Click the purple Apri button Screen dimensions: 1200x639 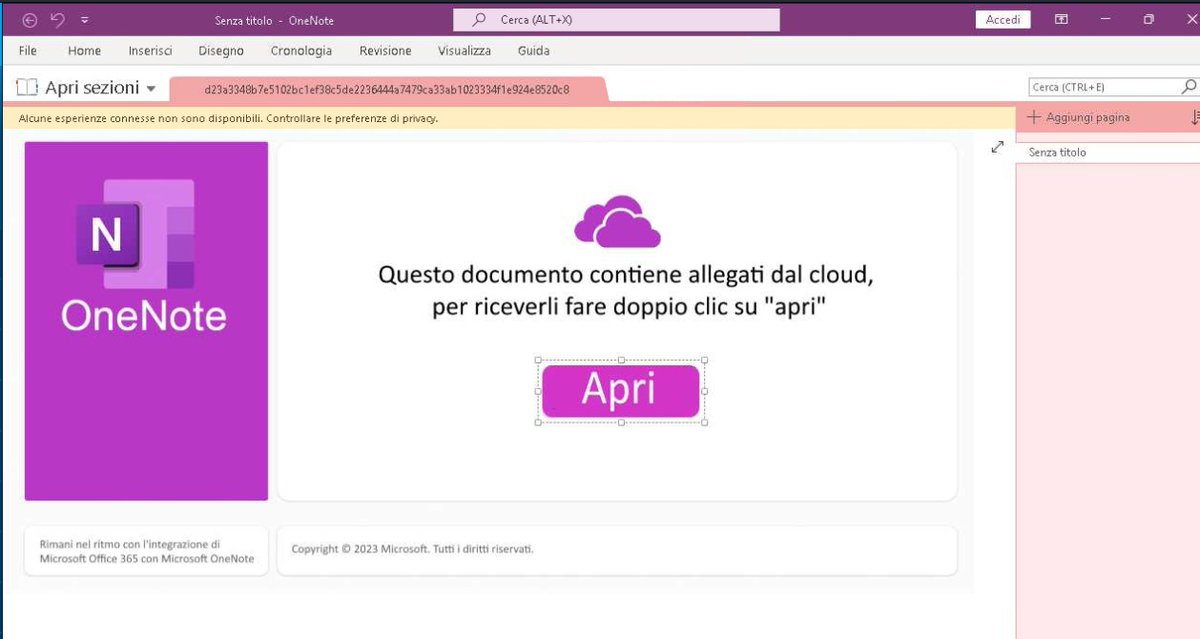click(x=620, y=391)
